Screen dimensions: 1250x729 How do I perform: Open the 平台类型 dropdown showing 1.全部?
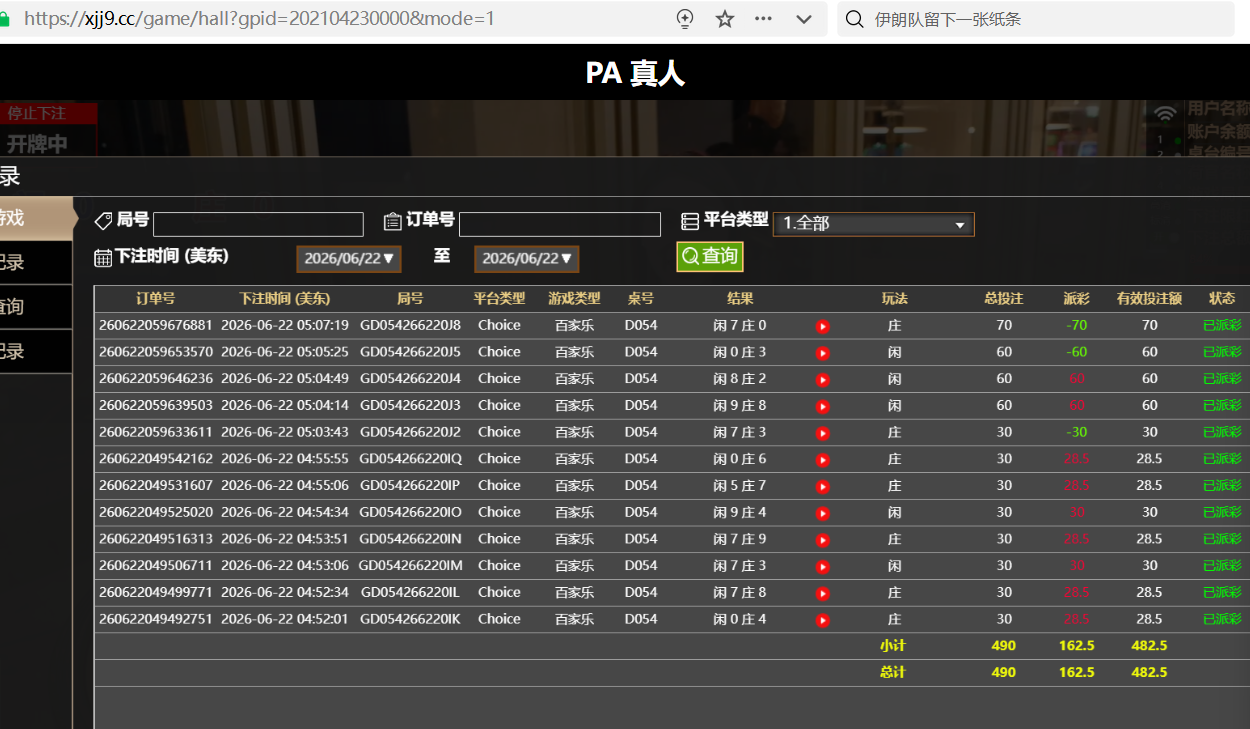coord(874,224)
